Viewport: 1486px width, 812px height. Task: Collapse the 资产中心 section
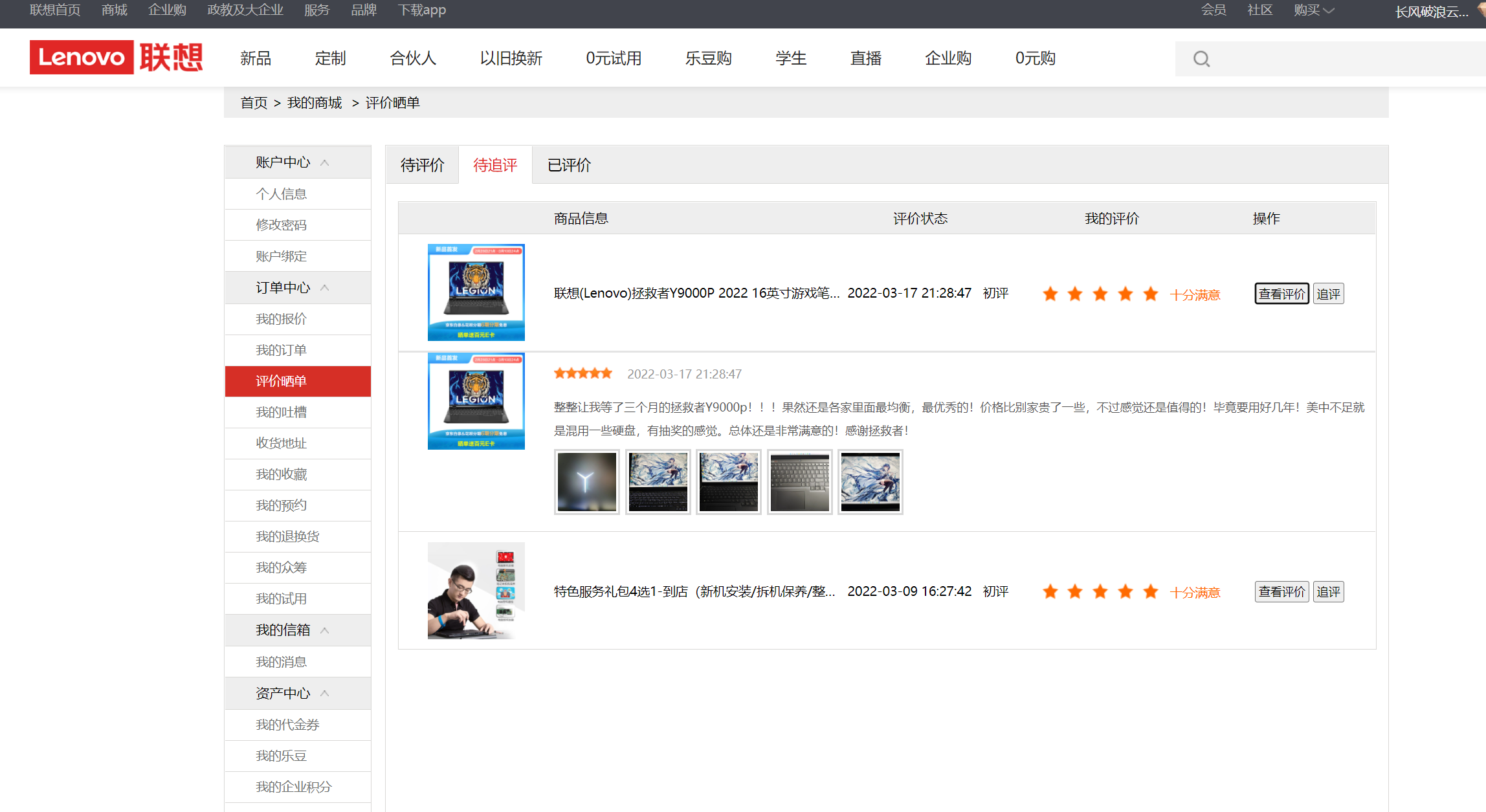click(325, 694)
